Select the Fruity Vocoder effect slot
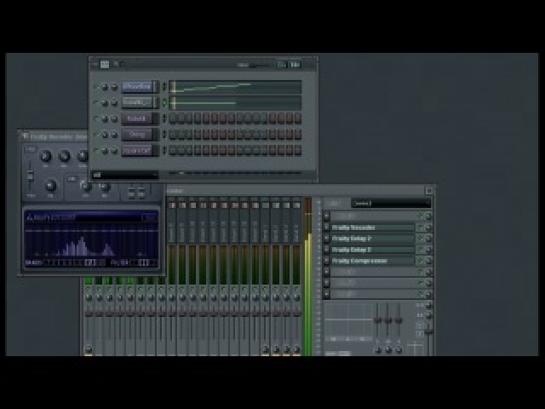This screenshot has height=409, width=545. 373,228
